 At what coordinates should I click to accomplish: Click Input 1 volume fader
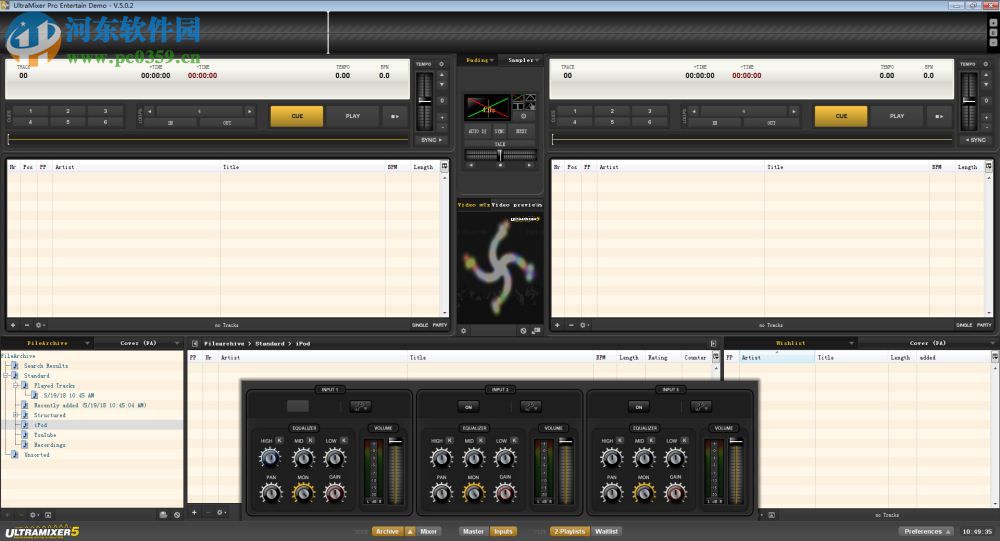tap(395, 442)
